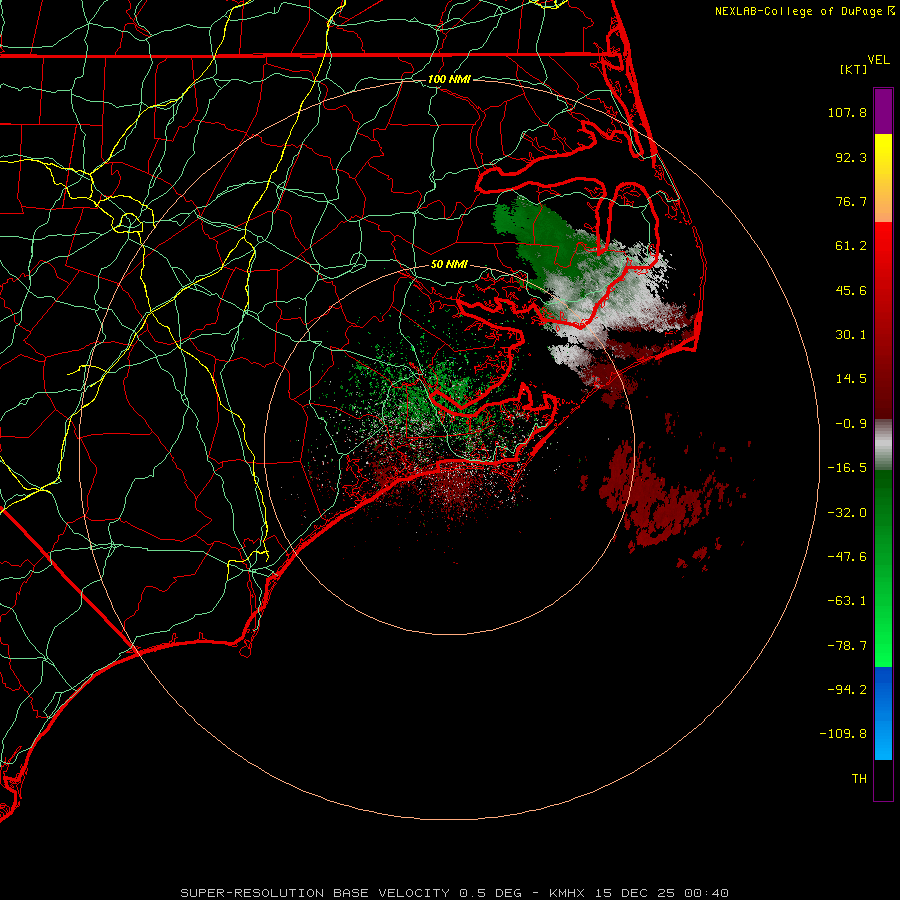Click the -47.6 velocity scale value
This screenshot has width=900, height=900.
pos(847,557)
